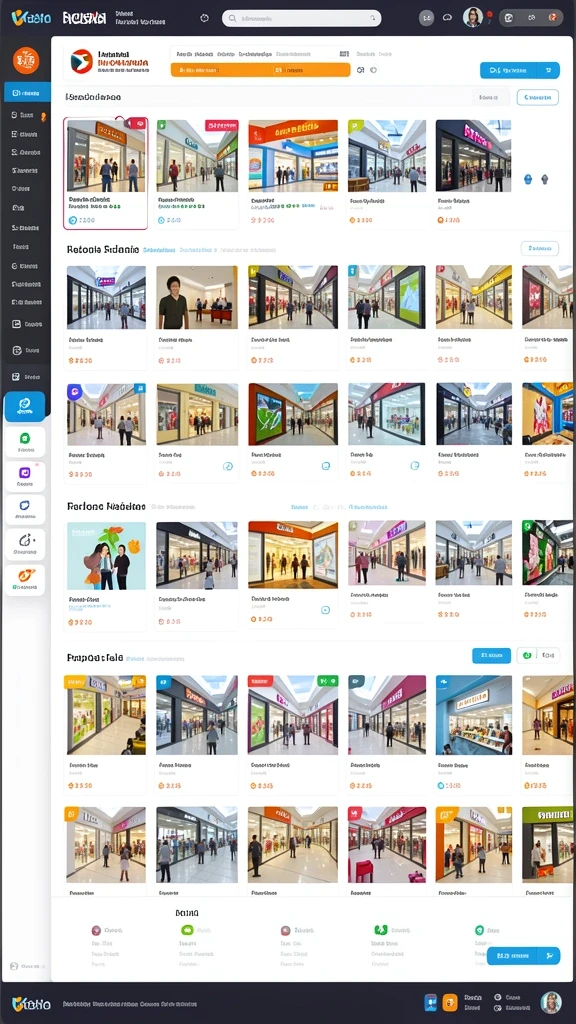The image size is (576, 1024).
Task: Click the pink tag on the second top-row card
Action: [x=222, y=125]
